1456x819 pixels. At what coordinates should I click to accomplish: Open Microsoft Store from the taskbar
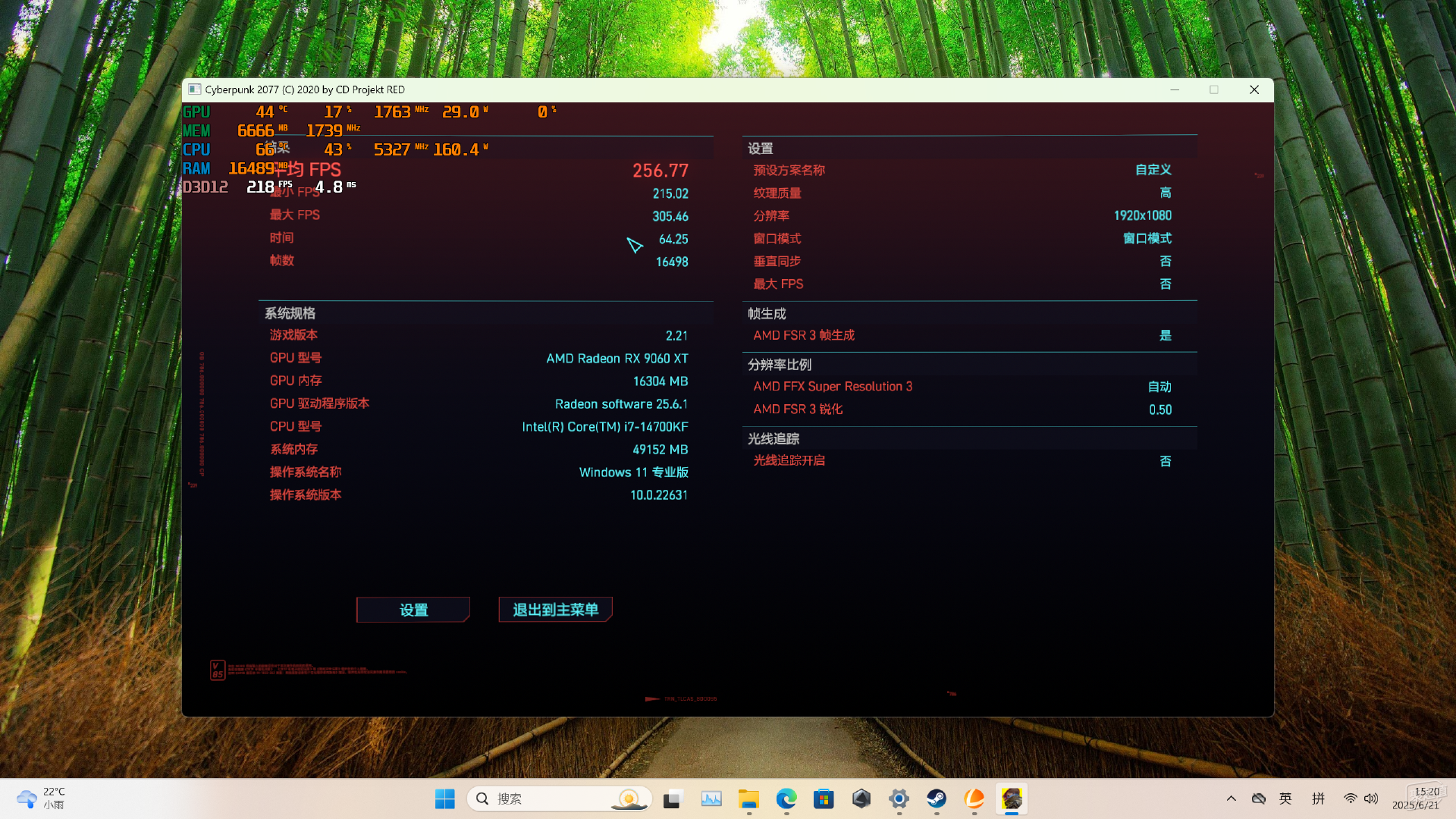coord(824,799)
